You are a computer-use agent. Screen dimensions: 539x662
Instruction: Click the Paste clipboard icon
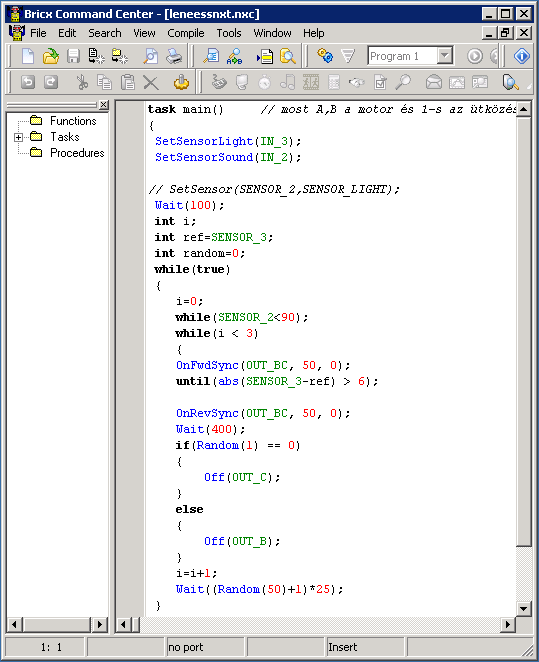click(127, 82)
